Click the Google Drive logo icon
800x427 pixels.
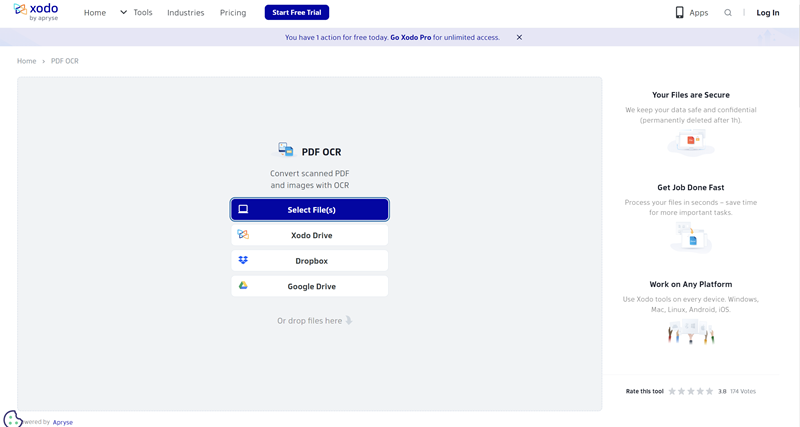243,286
